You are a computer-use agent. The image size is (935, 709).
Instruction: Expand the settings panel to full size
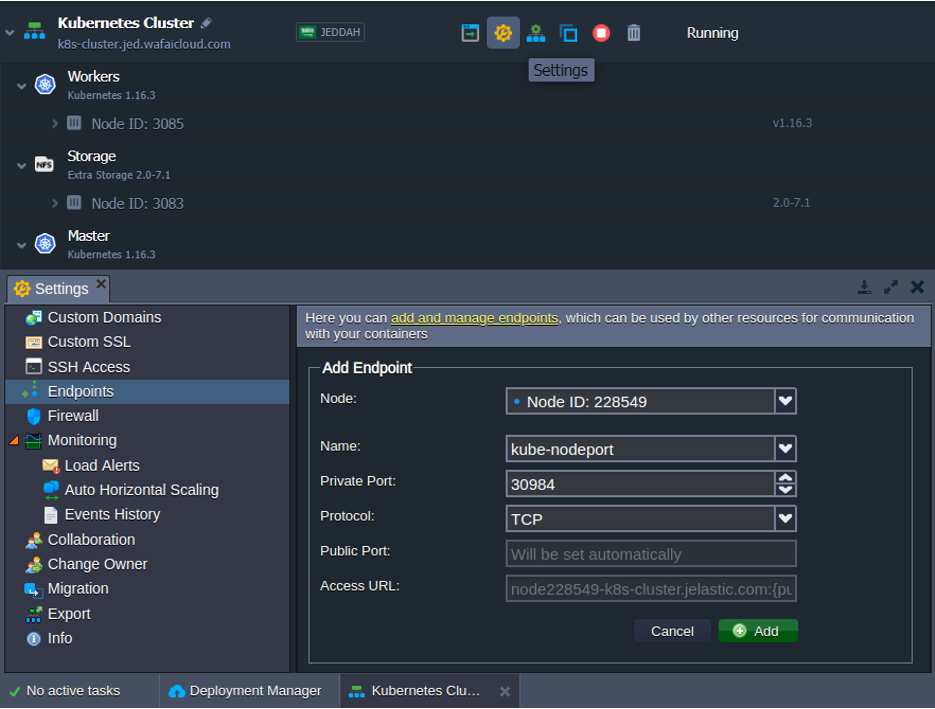click(891, 287)
